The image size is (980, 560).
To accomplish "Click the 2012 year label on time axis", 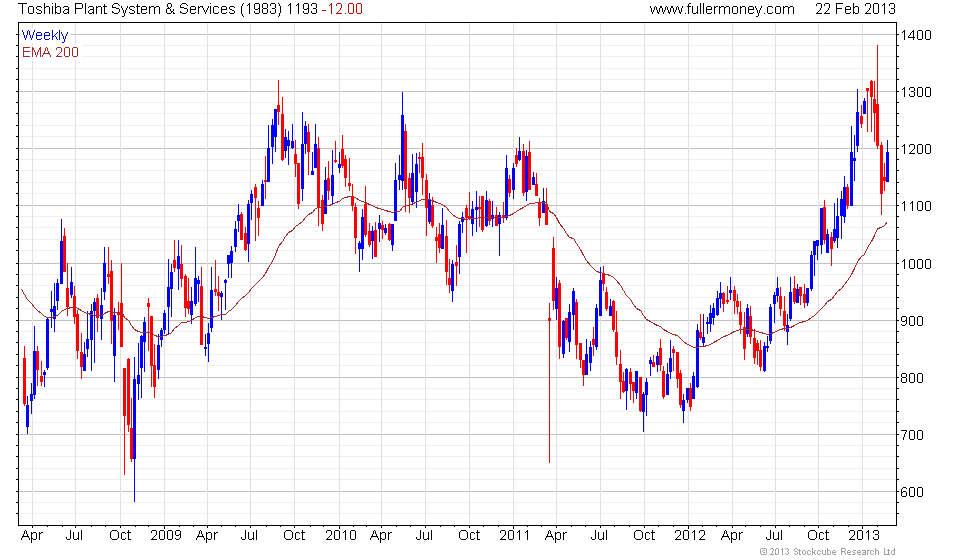I will click(690, 536).
